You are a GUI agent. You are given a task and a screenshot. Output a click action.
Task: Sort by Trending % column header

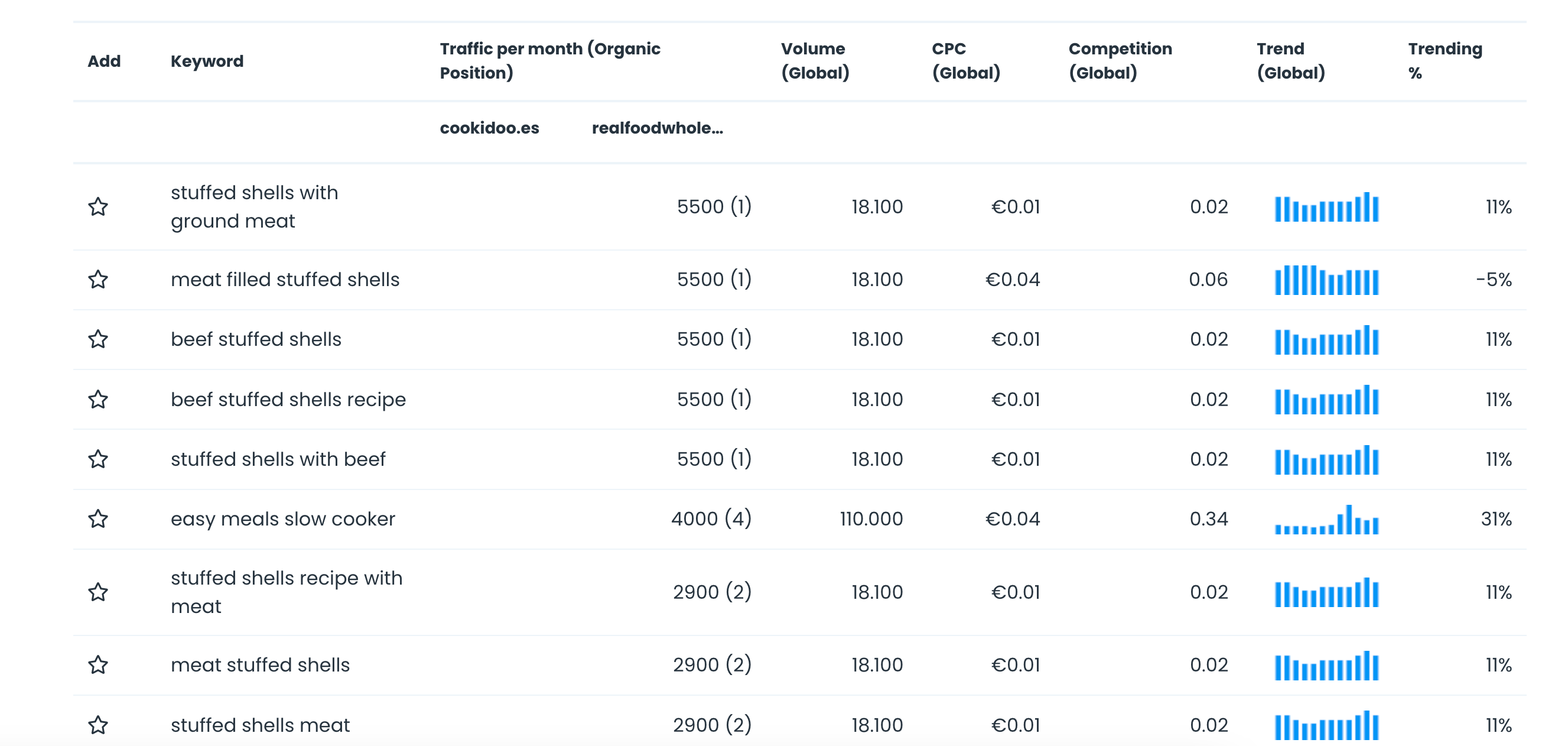click(1445, 61)
